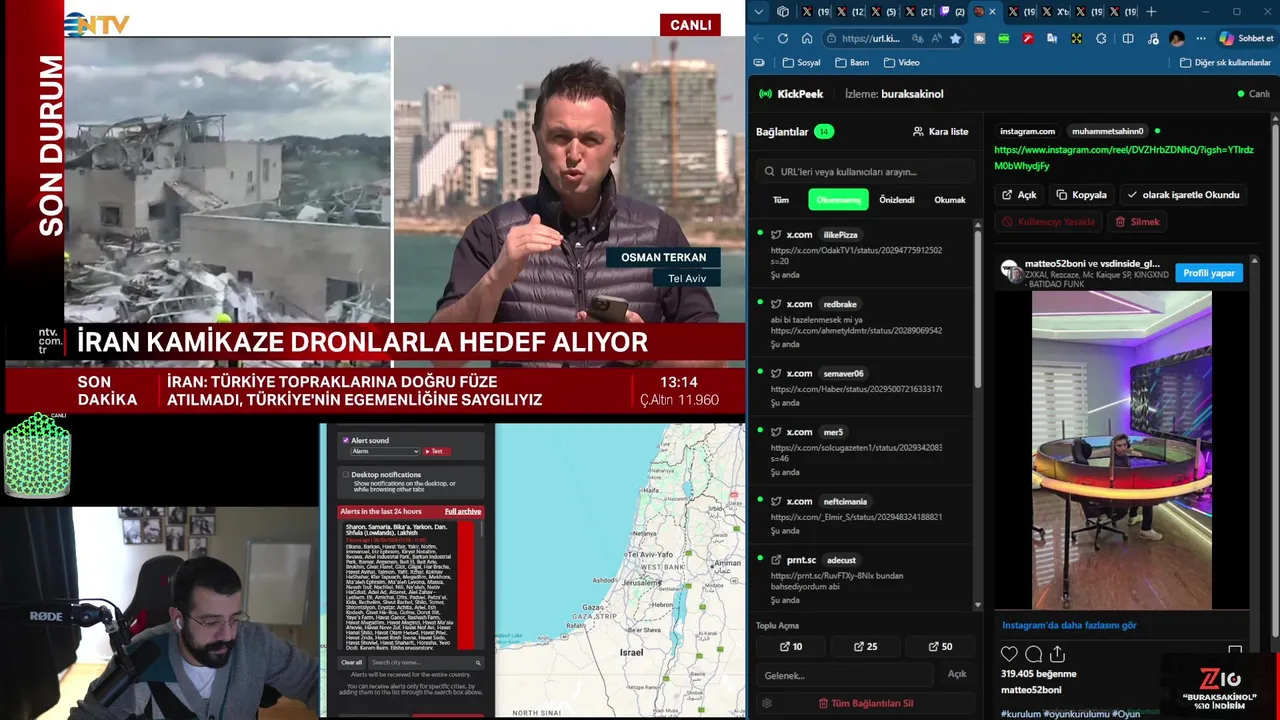The height and width of the screenshot is (720, 1280).
Task: Go to the browser home page
Action: (807, 38)
